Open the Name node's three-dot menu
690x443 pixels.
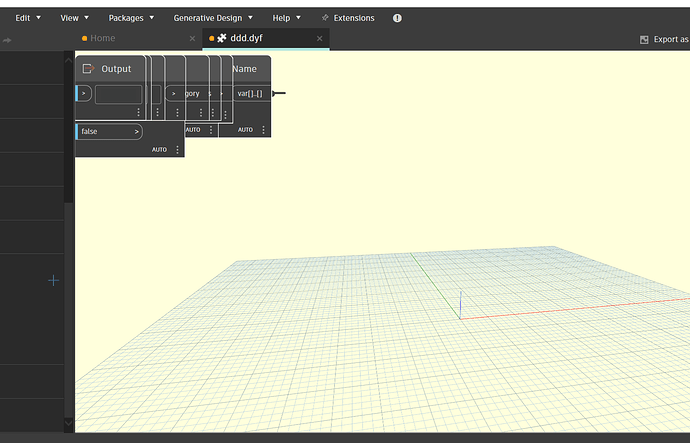pyautogui.click(x=264, y=130)
